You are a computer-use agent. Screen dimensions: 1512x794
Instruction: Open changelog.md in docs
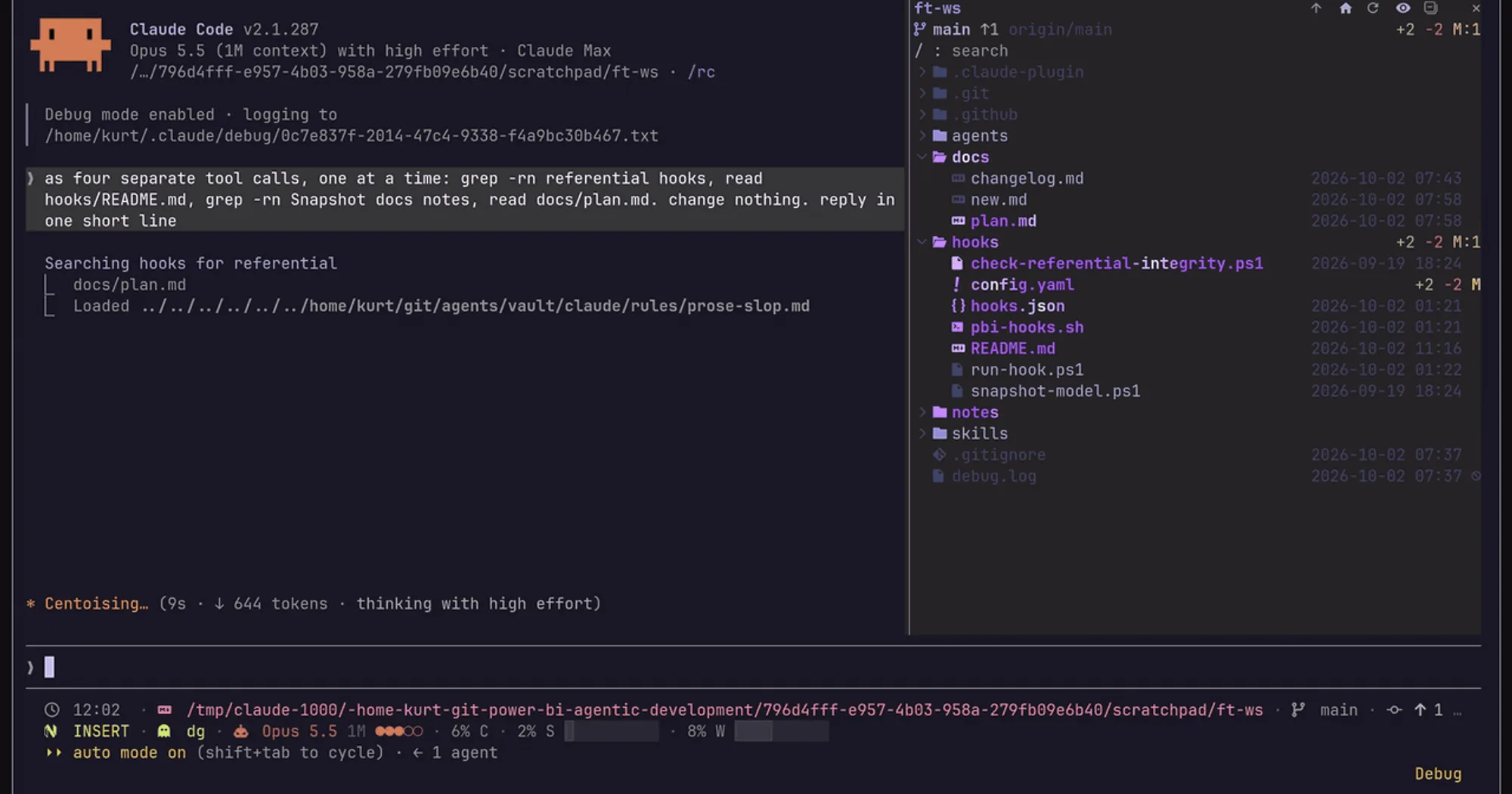pos(1027,178)
